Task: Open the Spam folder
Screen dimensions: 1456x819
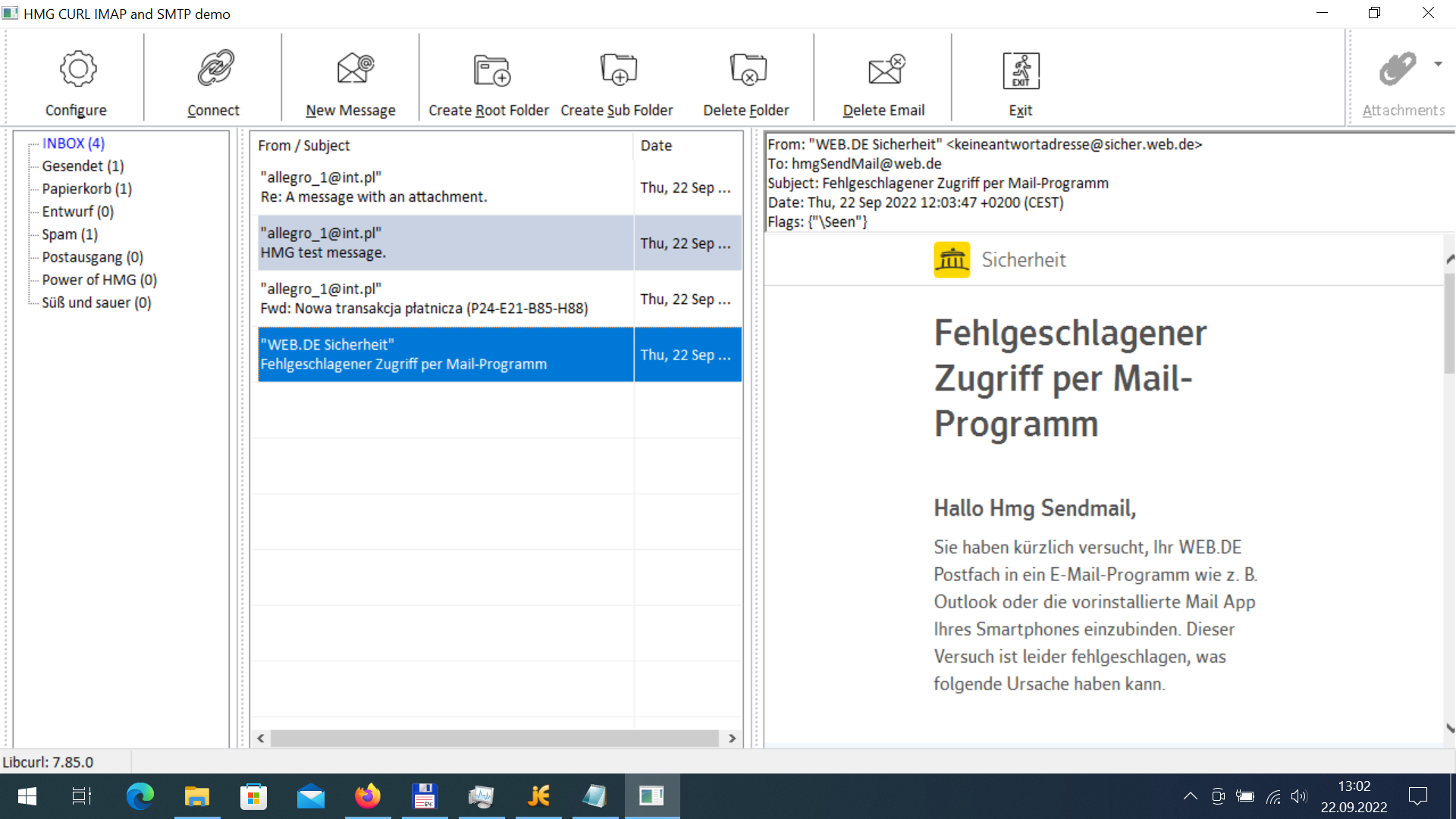Action: tap(69, 234)
